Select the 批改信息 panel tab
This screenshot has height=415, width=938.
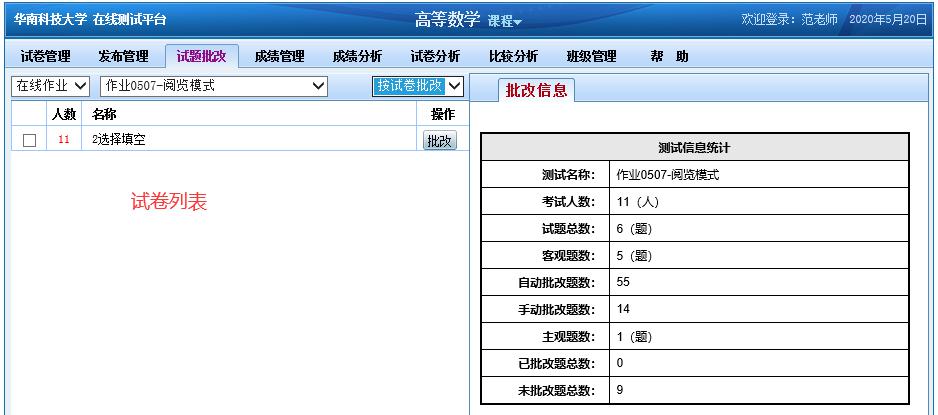click(x=536, y=90)
